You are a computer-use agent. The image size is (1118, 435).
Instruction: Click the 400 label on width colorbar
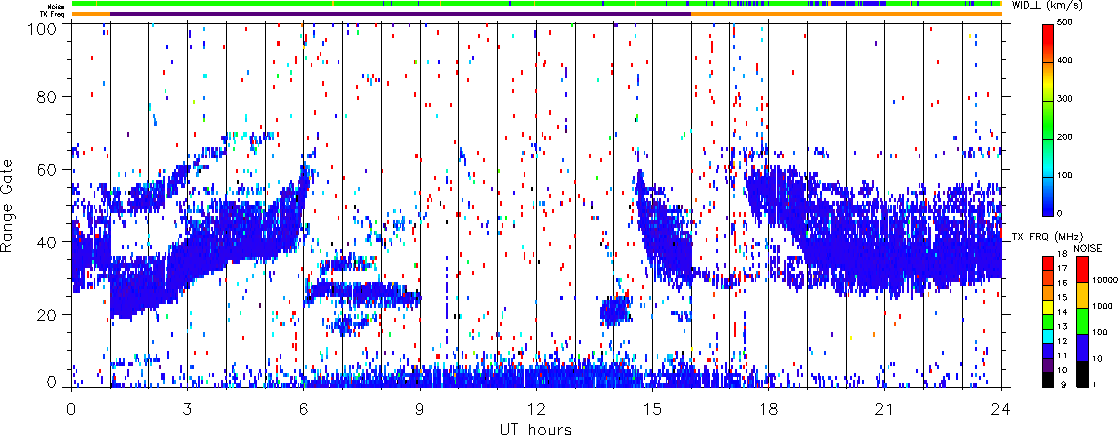point(1065,62)
